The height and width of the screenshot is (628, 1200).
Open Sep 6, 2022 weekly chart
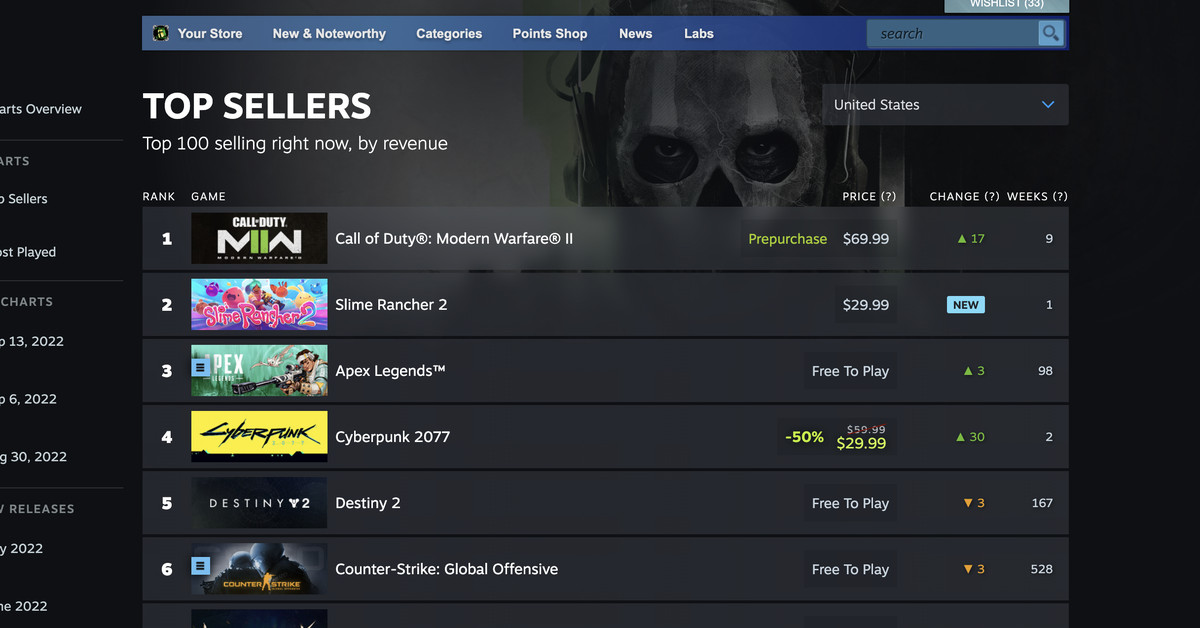tap(28, 399)
